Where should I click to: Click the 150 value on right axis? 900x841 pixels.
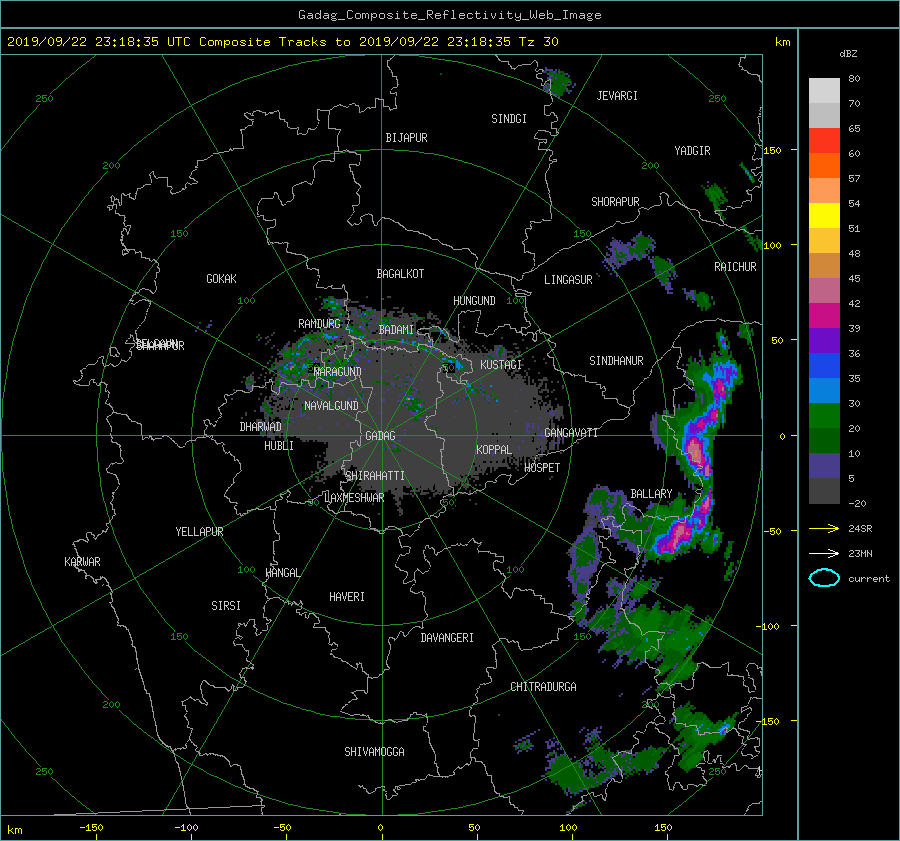772,150
